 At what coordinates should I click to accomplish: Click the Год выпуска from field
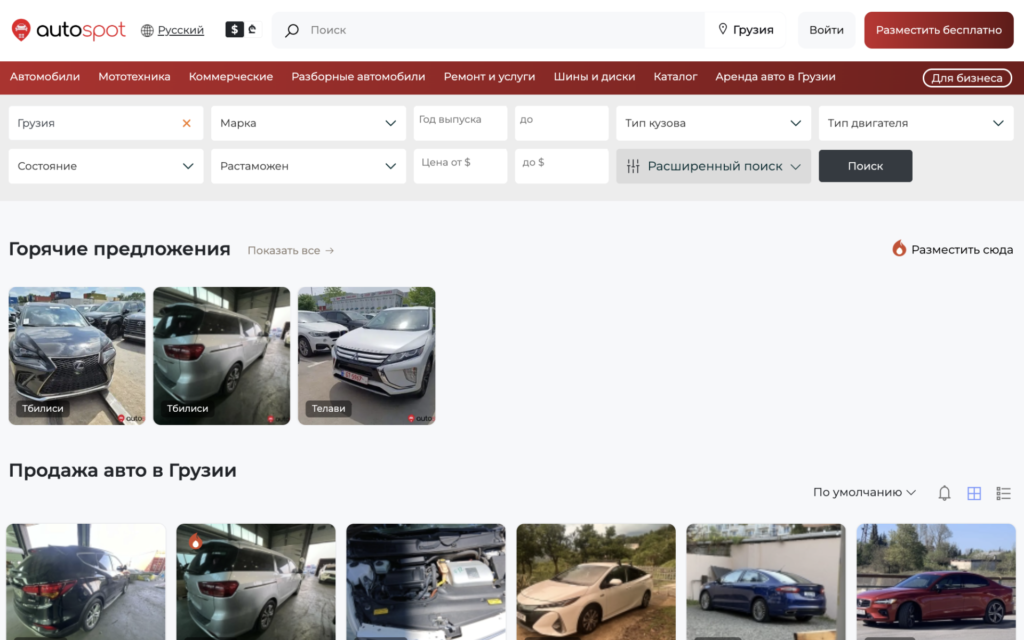click(x=460, y=123)
